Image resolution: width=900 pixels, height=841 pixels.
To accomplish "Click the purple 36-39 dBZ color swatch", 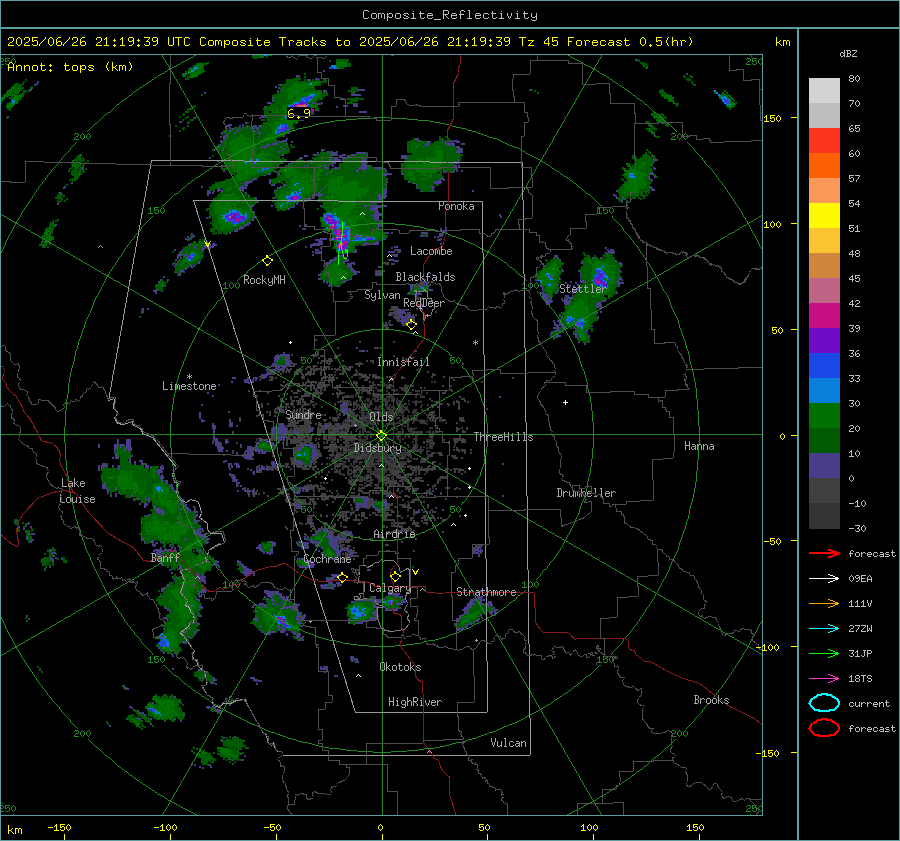I will [824, 340].
